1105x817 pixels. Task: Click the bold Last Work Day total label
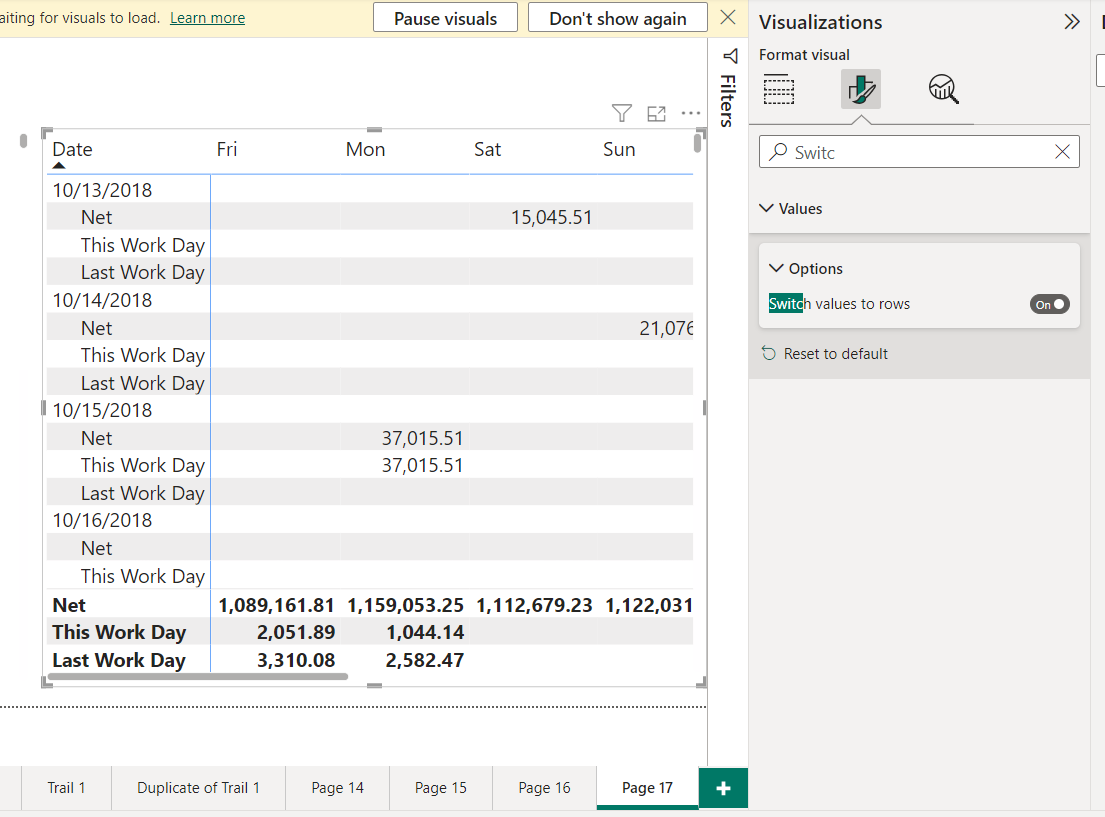(x=119, y=661)
